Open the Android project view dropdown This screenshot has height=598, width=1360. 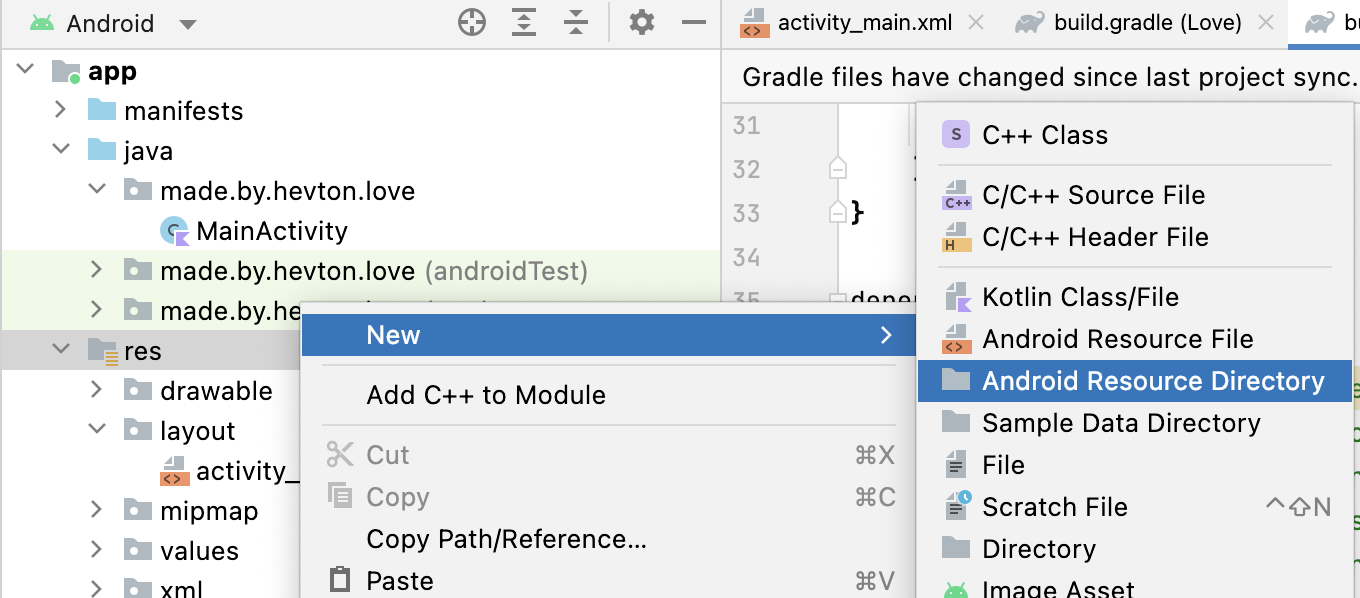click(112, 23)
